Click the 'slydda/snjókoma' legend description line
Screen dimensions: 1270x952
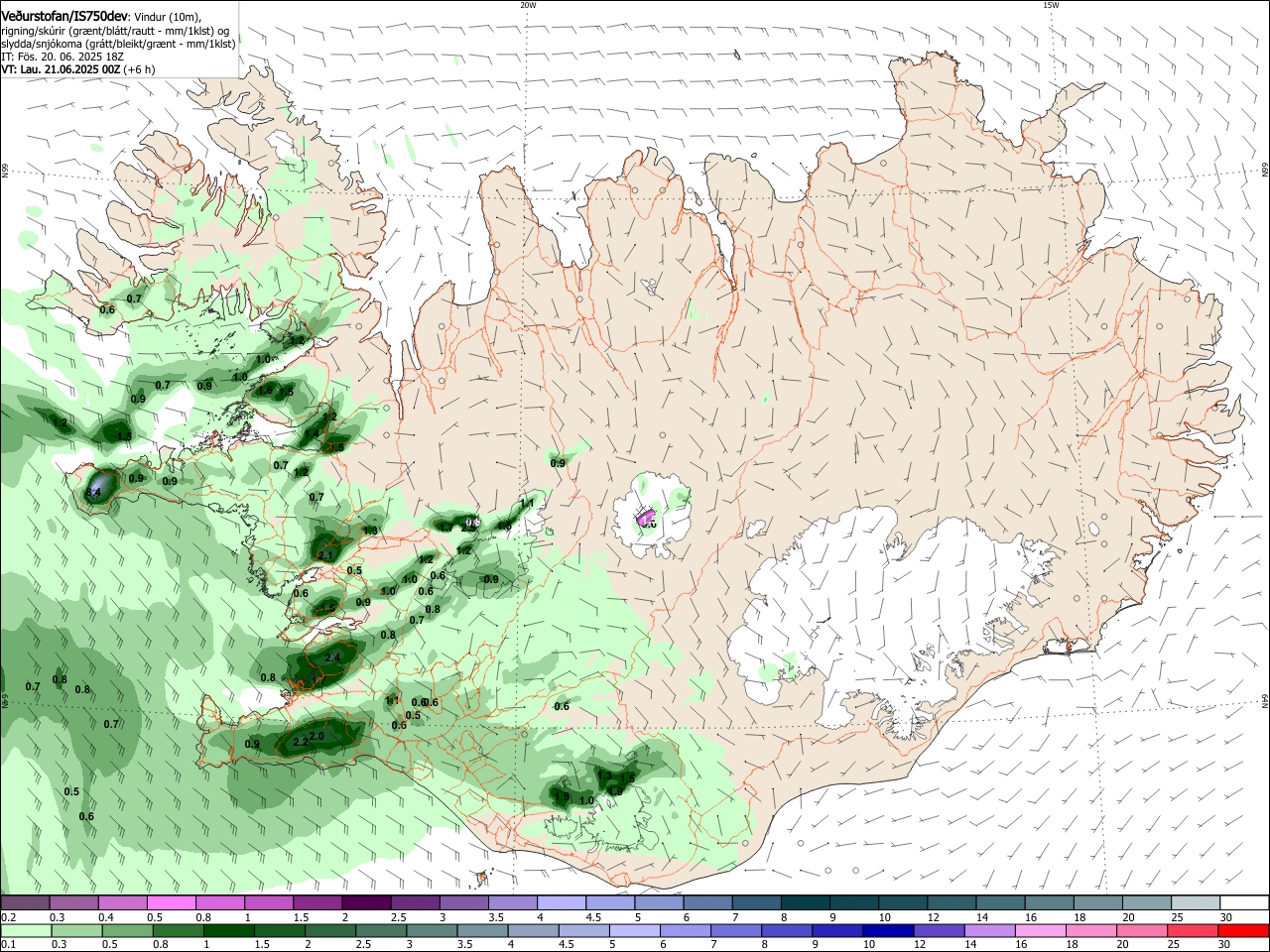point(118,44)
